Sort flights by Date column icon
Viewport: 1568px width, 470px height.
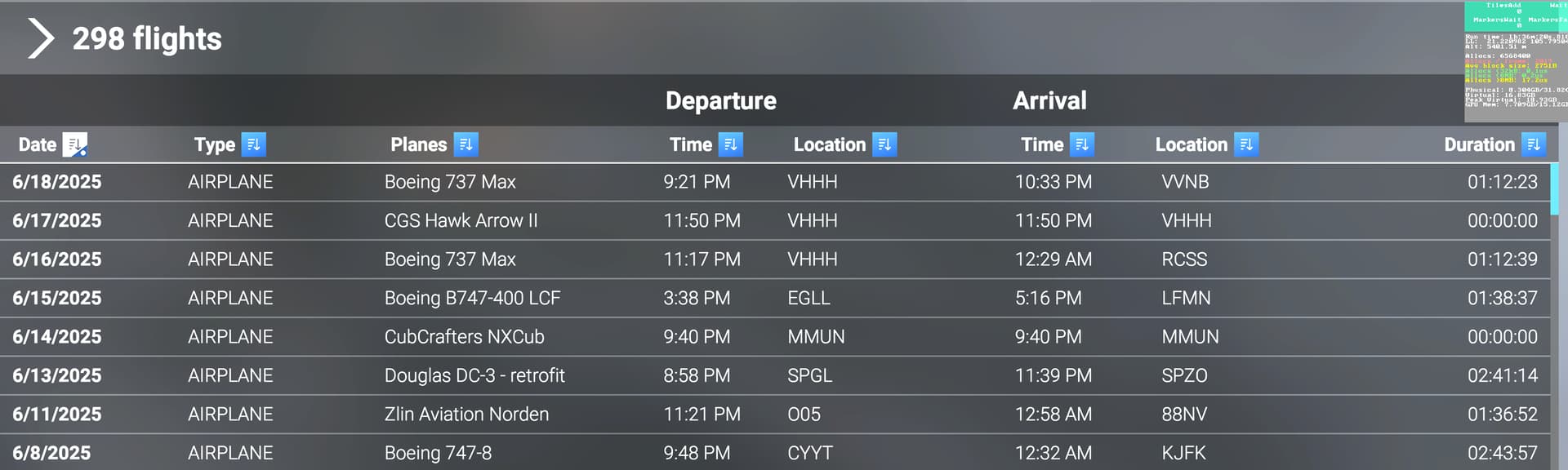(75, 144)
